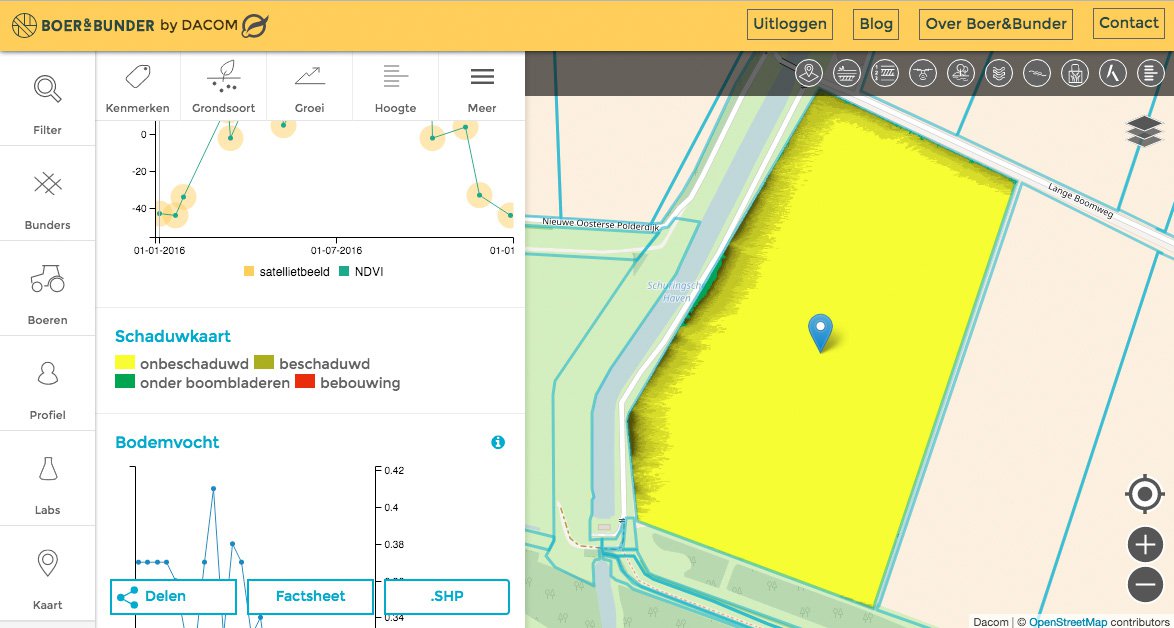Image resolution: width=1174 pixels, height=628 pixels.
Task: Click the 01-01-2016 axis date label
Action: [x=159, y=250]
